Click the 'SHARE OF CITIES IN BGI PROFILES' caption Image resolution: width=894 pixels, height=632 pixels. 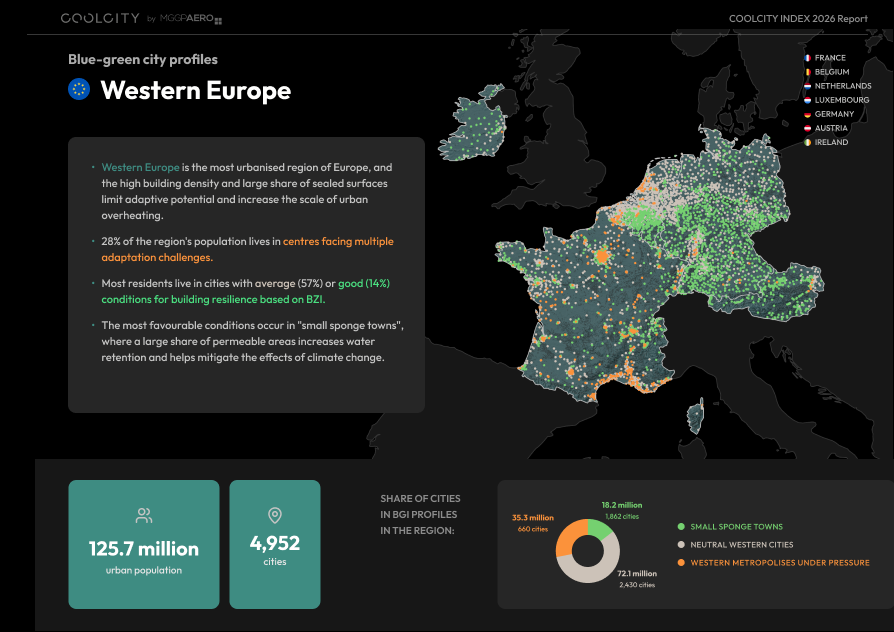(x=420, y=514)
